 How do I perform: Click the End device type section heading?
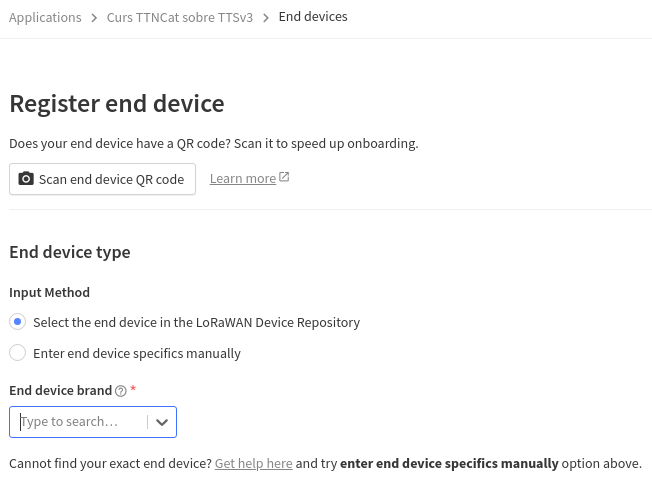click(x=70, y=252)
